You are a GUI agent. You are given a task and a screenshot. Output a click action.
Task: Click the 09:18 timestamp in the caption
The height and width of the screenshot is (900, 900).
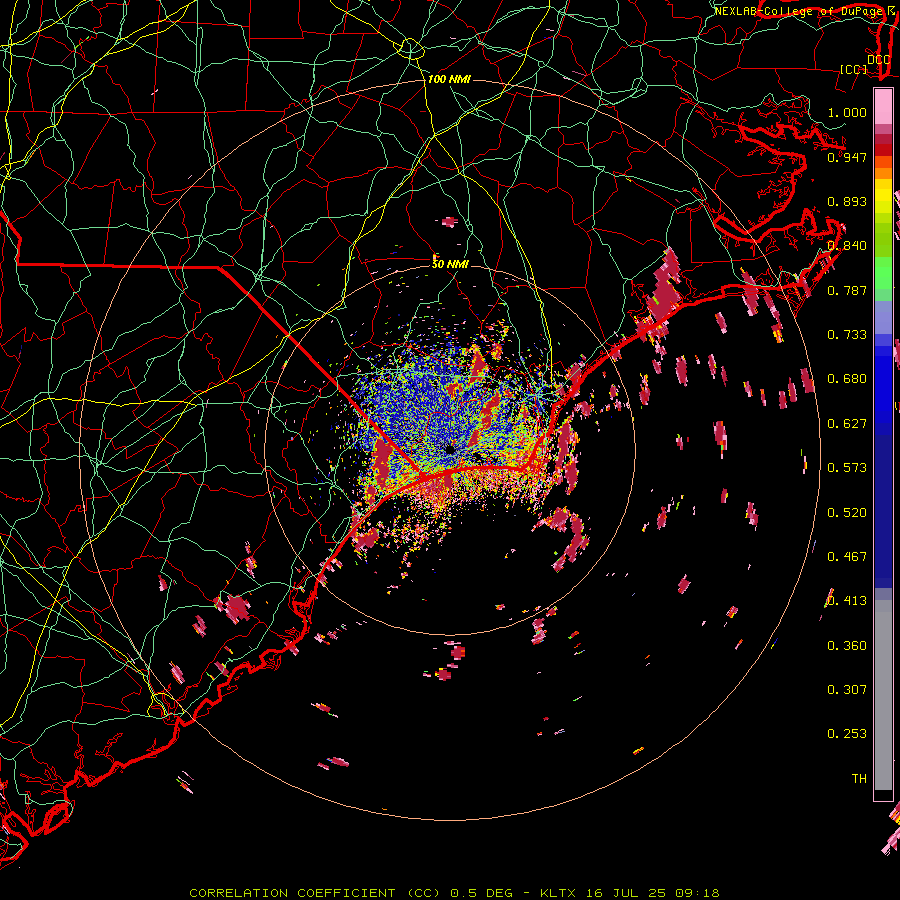click(x=697, y=893)
